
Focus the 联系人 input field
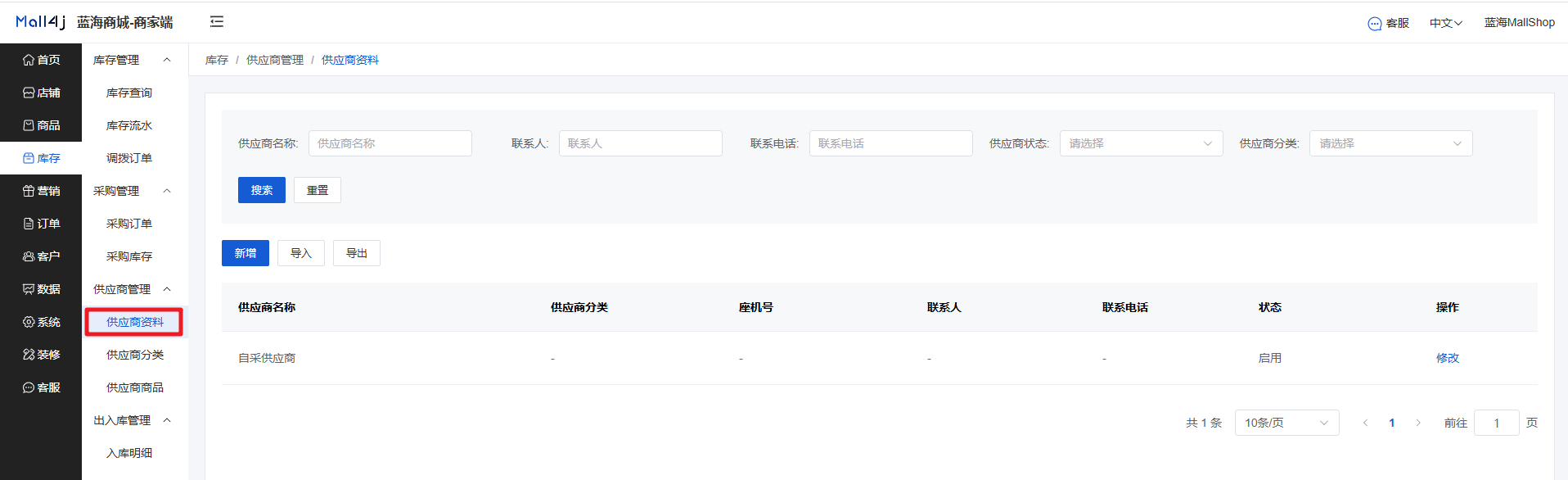[x=641, y=143]
